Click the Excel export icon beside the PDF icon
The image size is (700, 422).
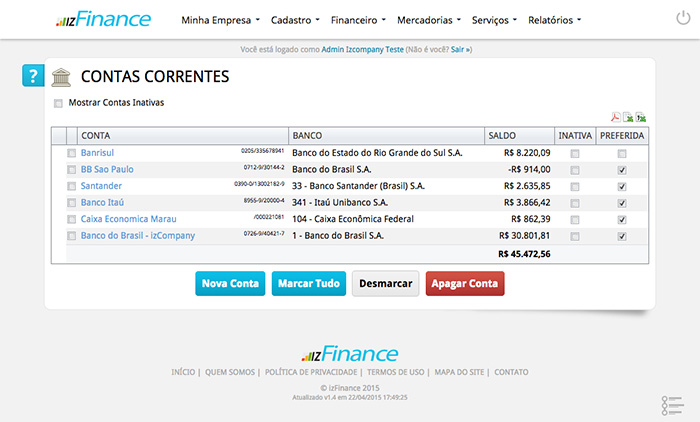628,117
